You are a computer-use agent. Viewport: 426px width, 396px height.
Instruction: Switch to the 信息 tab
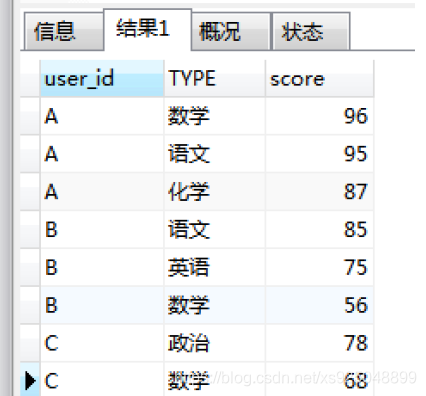point(64,31)
